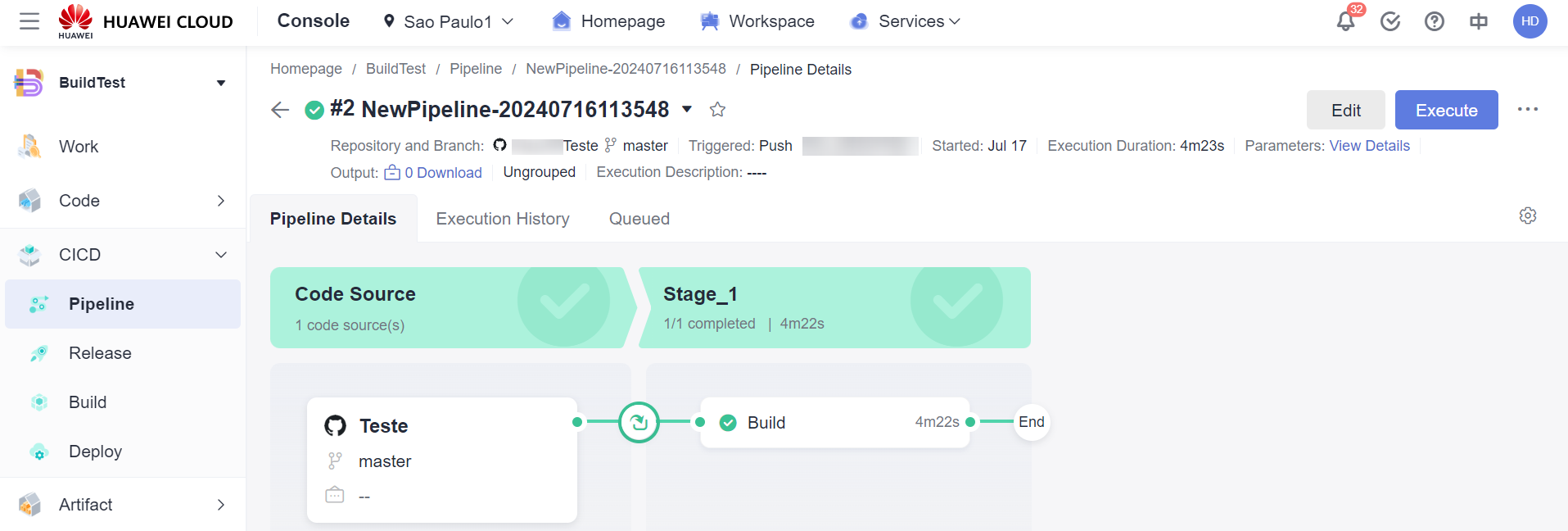This screenshot has height=531, width=1568.
Task: Switch to the Queued tab
Action: click(639, 219)
